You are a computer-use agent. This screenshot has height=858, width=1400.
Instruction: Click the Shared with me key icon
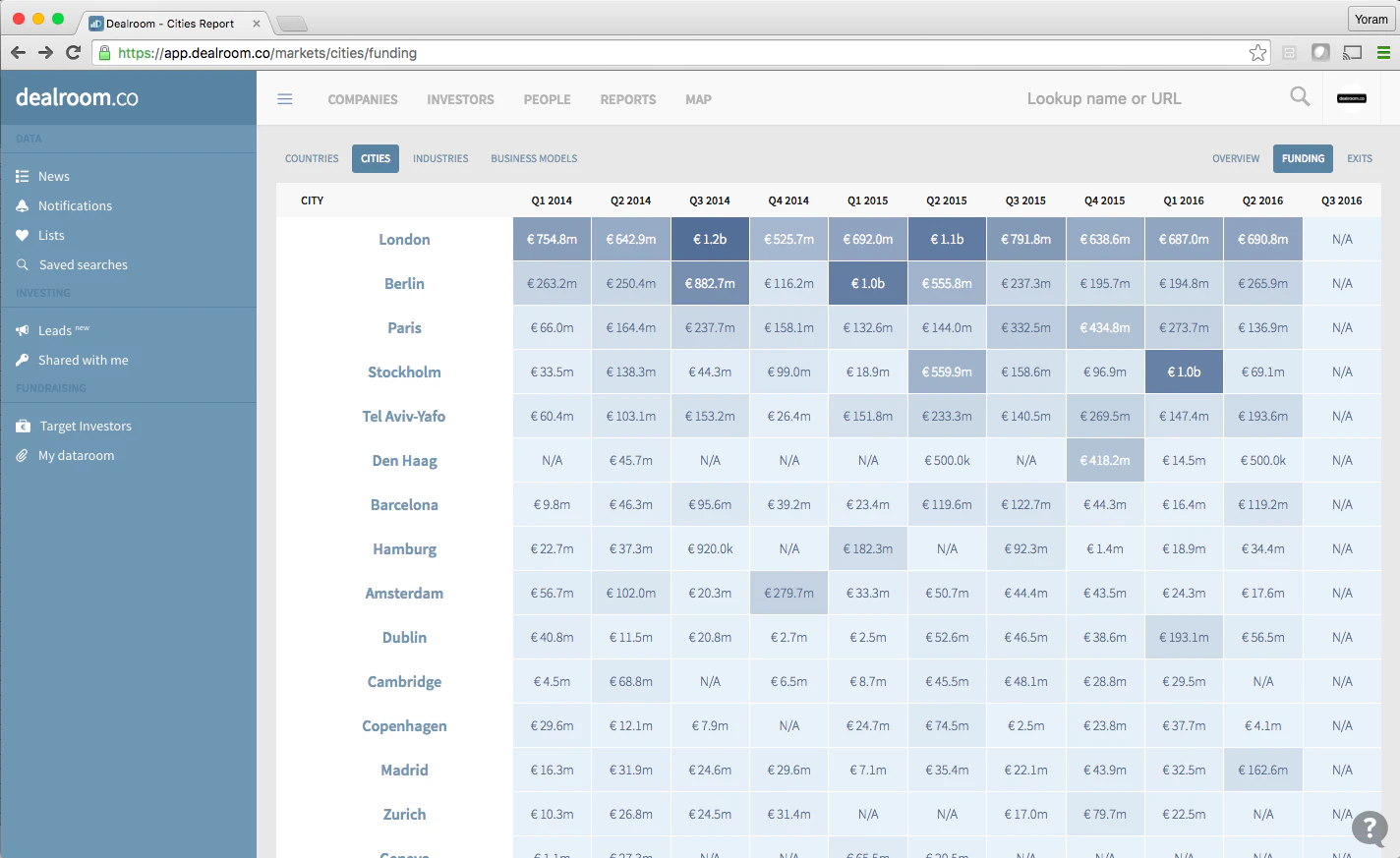click(x=22, y=361)
